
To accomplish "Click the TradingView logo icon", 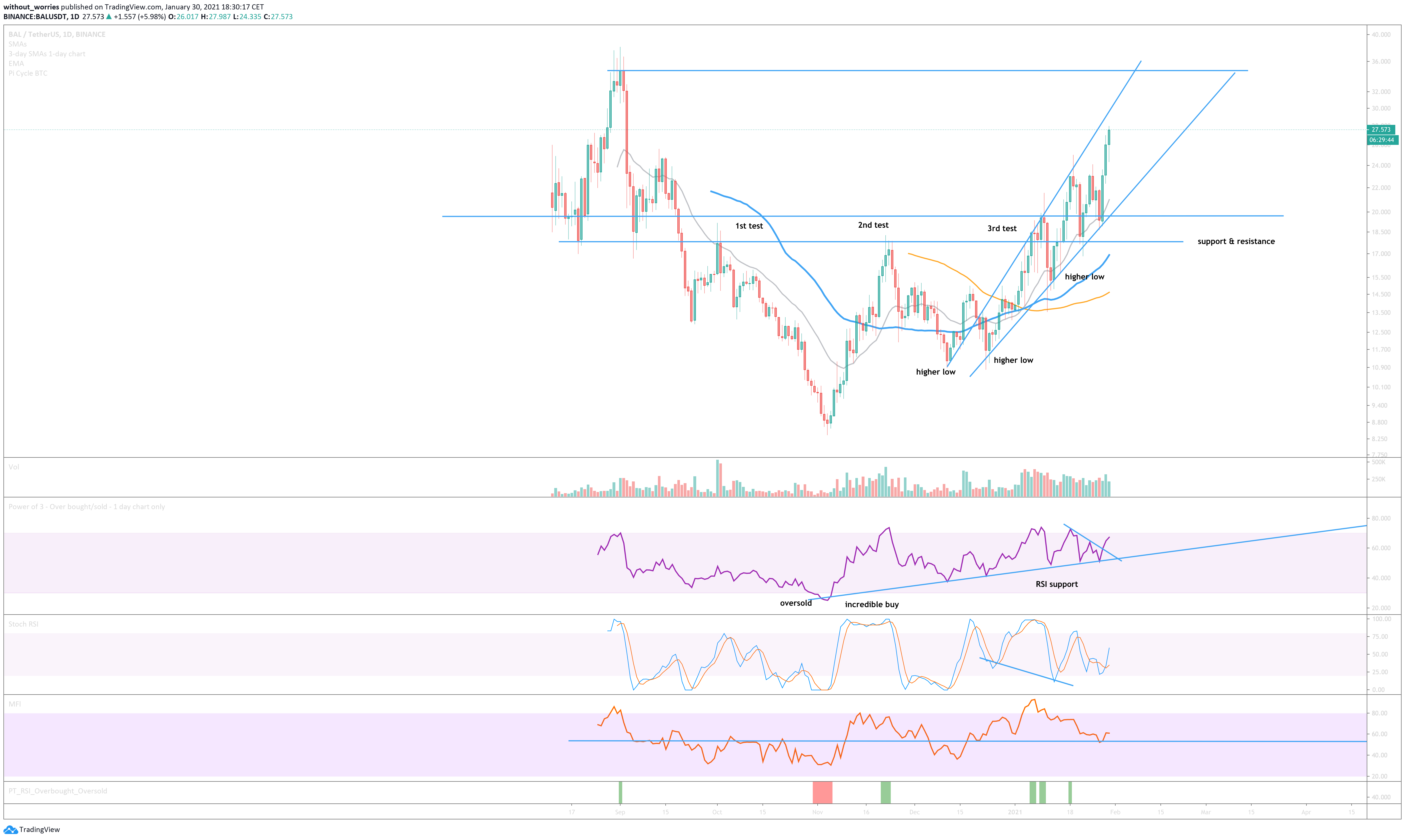I will coord(10,829).
